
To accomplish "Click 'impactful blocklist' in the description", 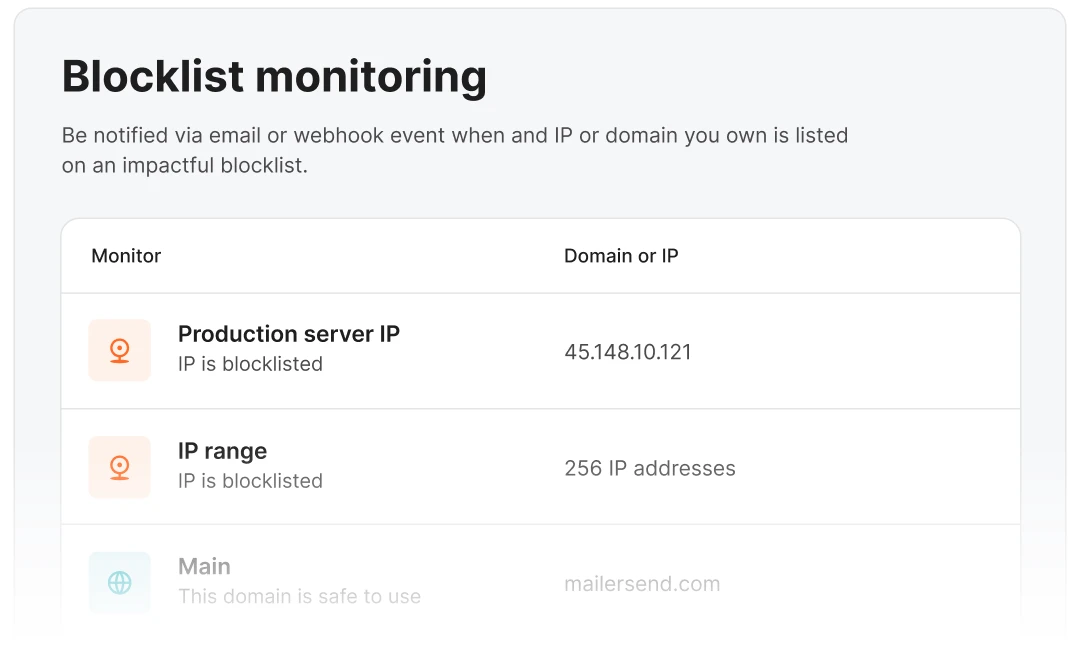I will 214,166.
